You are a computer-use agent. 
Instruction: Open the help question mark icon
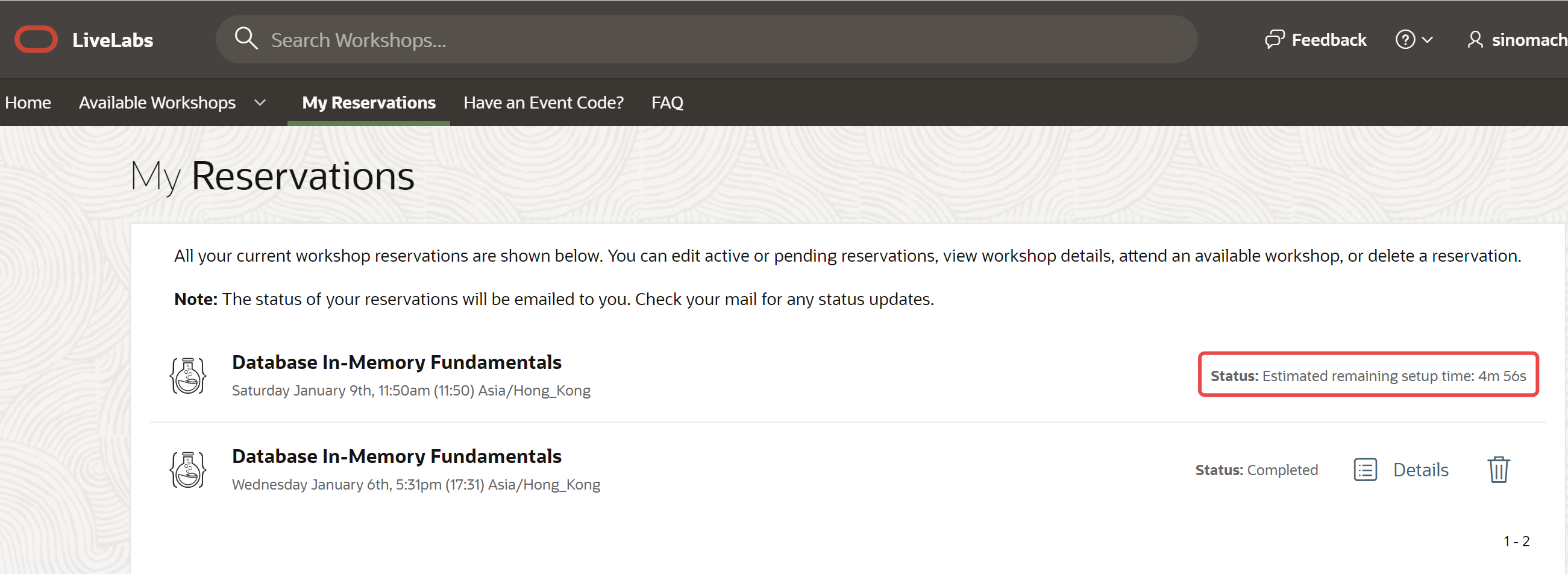tap(1405, 40)
